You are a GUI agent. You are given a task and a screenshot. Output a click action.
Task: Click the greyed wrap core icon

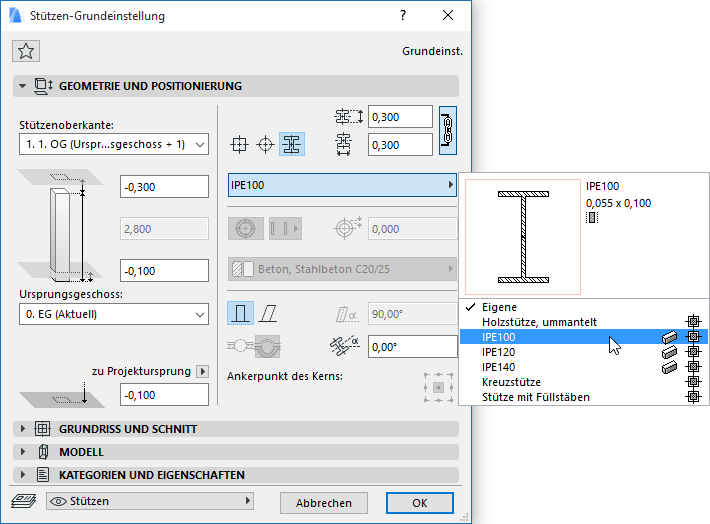click(x=245, y=229)
